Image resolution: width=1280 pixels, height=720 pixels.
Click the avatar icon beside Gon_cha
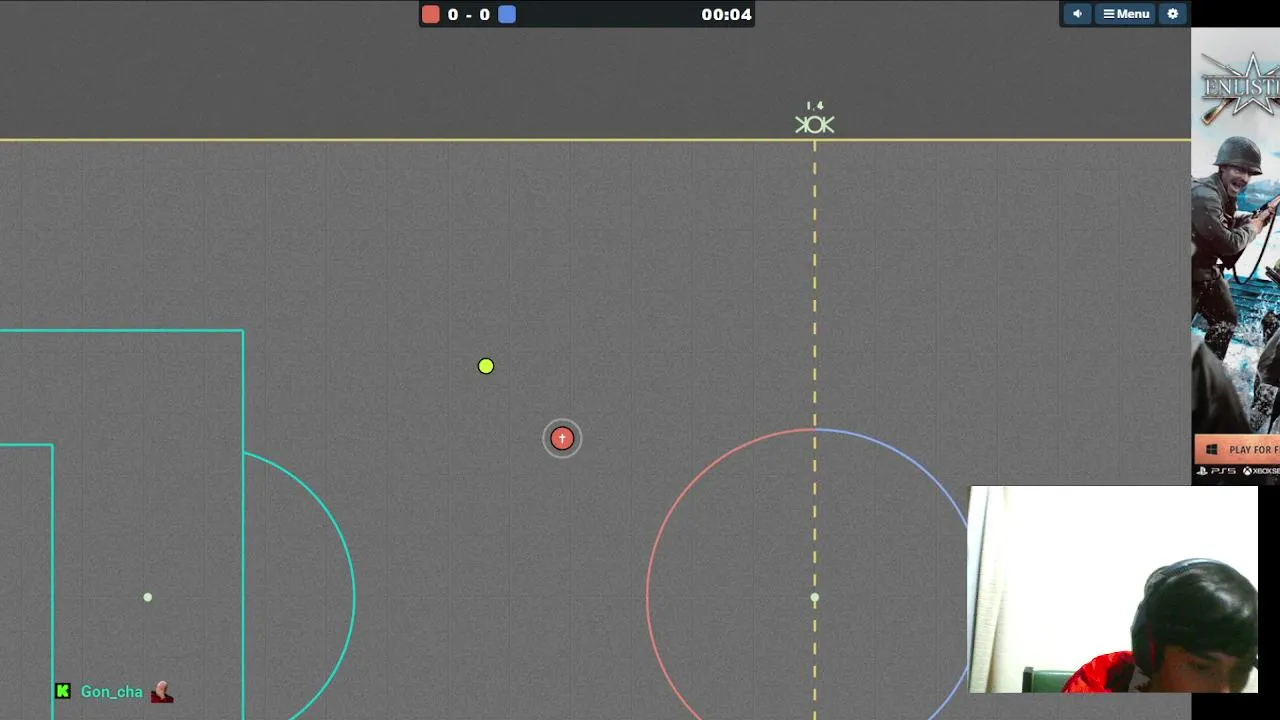click(162, 691)
